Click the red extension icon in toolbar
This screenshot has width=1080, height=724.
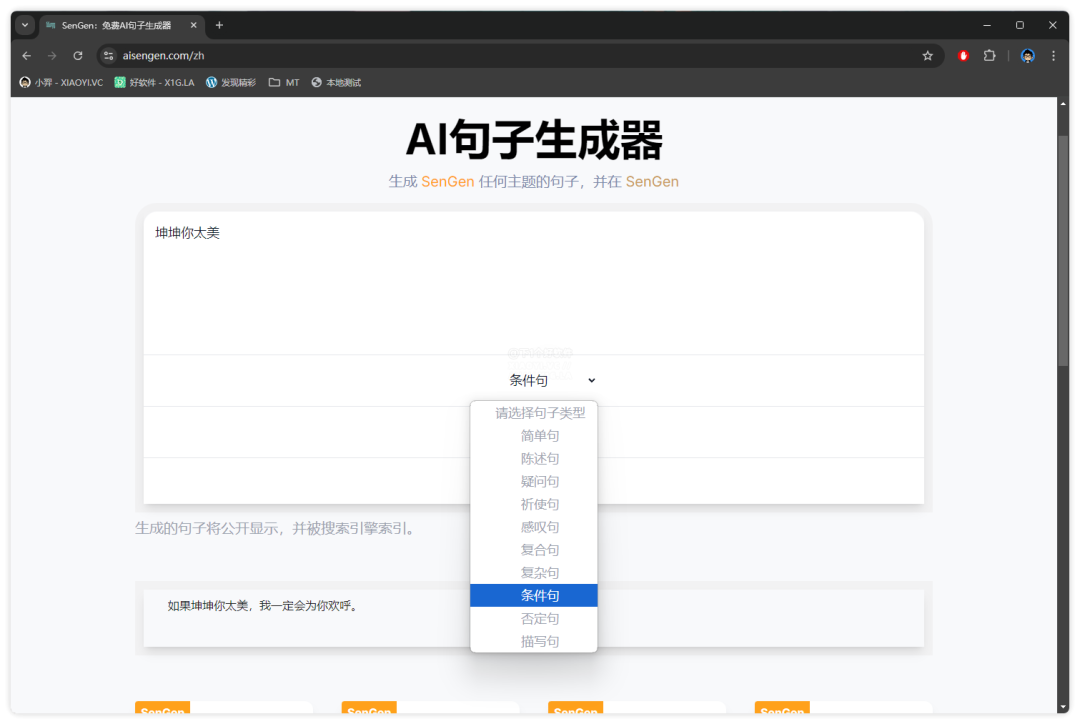coord(963,56)
